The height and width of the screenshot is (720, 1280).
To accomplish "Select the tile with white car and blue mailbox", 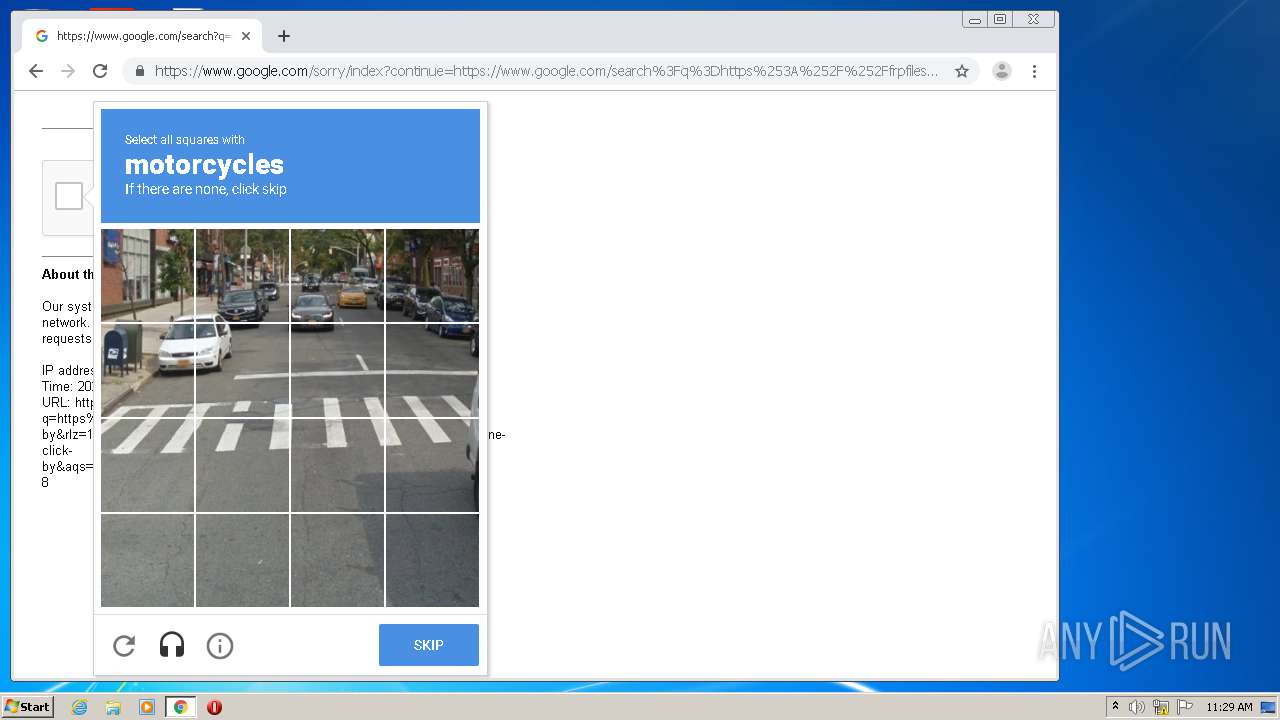I will tap(147, 371).
